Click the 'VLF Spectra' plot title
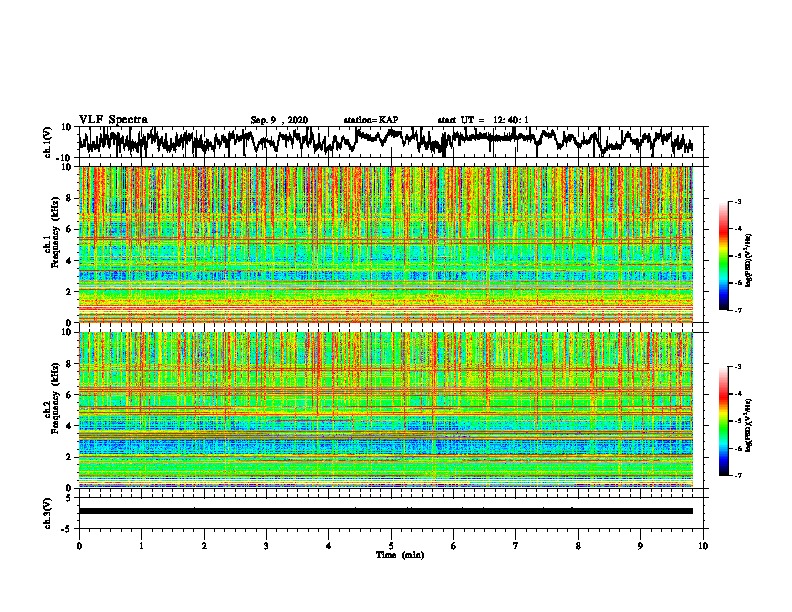Image resolution: width=792 pixels, height=612 pixels. pos(113,120)
